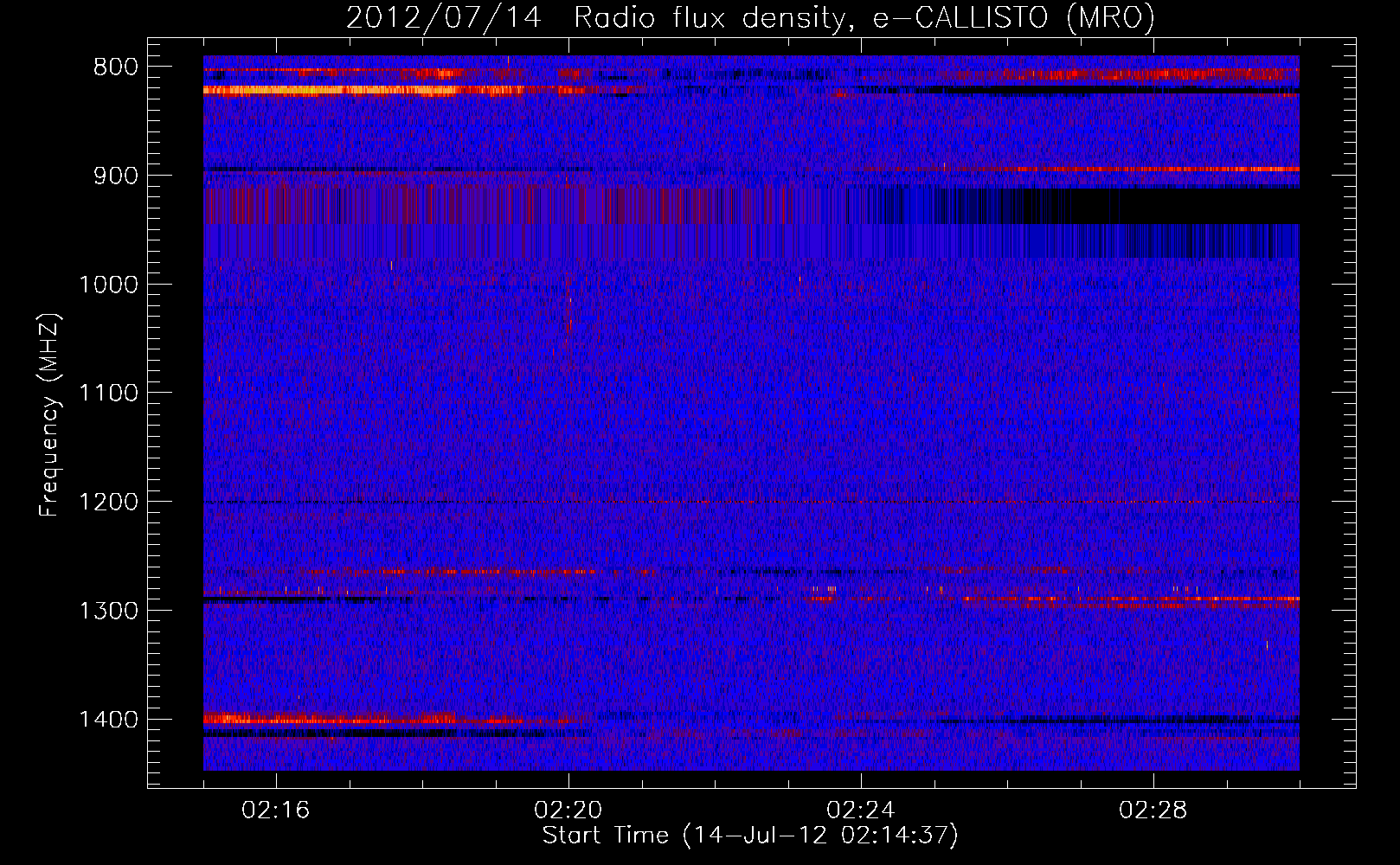Click the 900 frequency axis label
The height and width of the screenshot is (865, 1400).
click(115, 176)
